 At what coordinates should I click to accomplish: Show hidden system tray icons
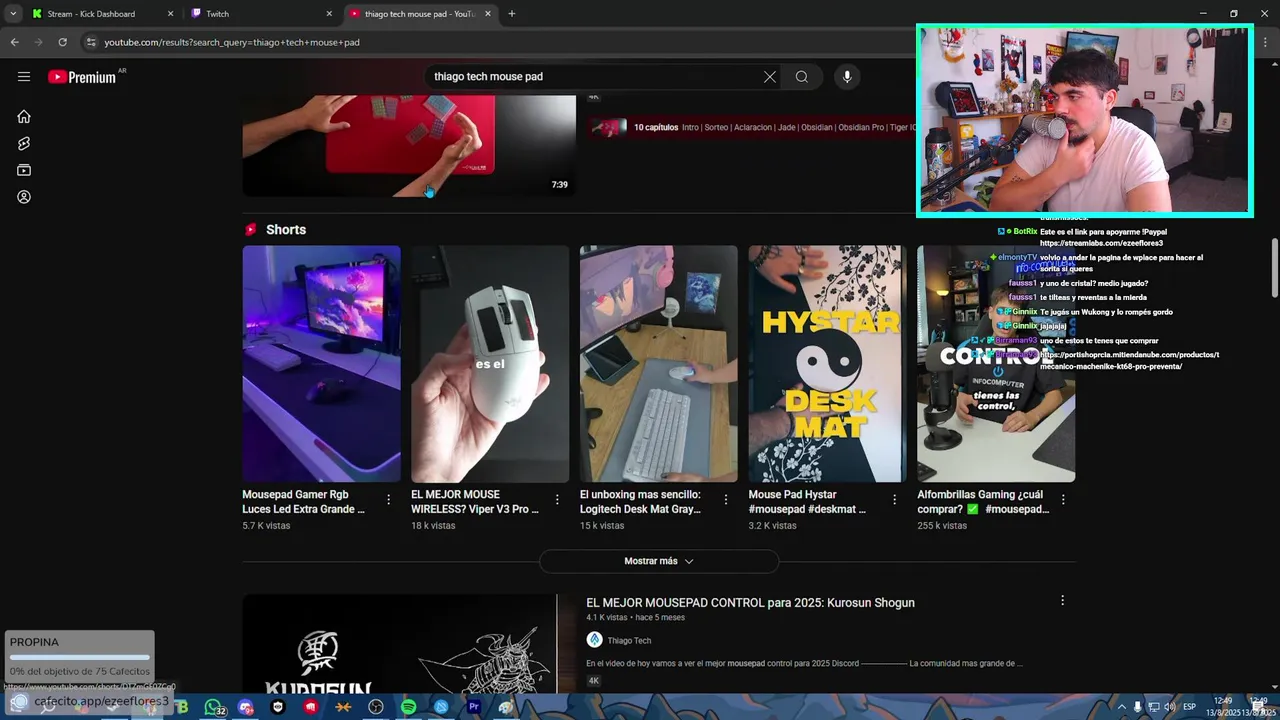tap(1121, 707)
